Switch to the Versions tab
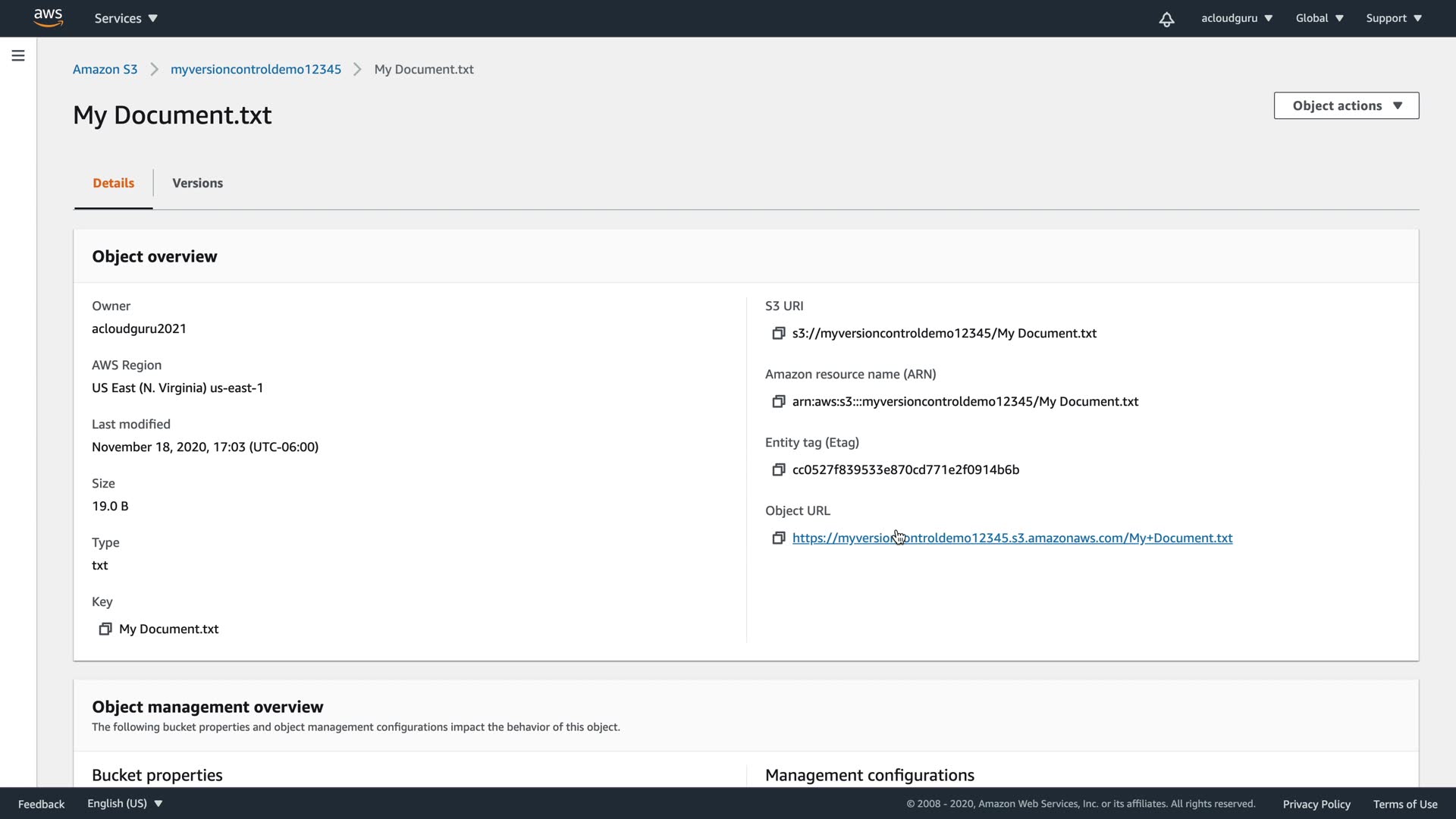This screenshot has width=1456, height=819. click(x=197, y=183)
